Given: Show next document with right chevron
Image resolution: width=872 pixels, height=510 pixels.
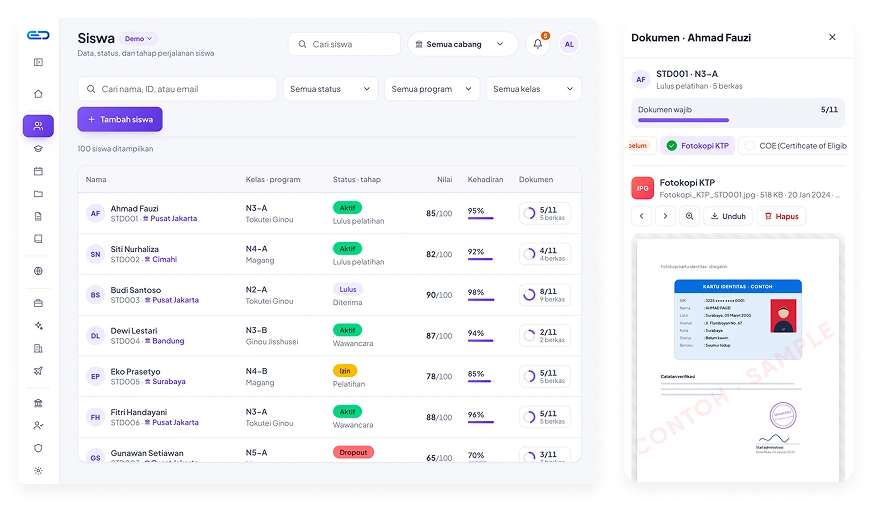Looking at the screenshot, I should [665, 216].
